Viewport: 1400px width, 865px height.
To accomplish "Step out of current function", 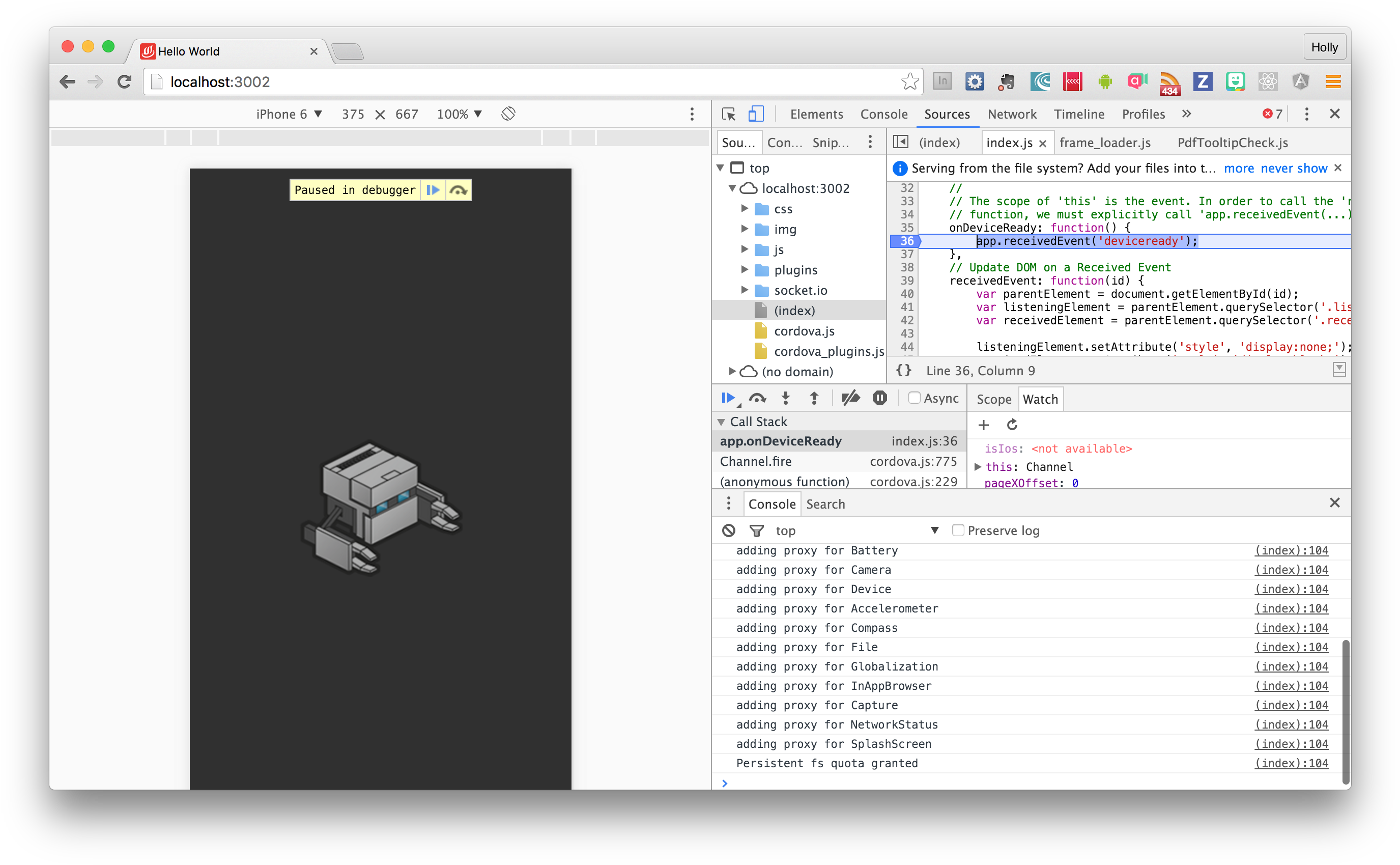I will point(814,398).
